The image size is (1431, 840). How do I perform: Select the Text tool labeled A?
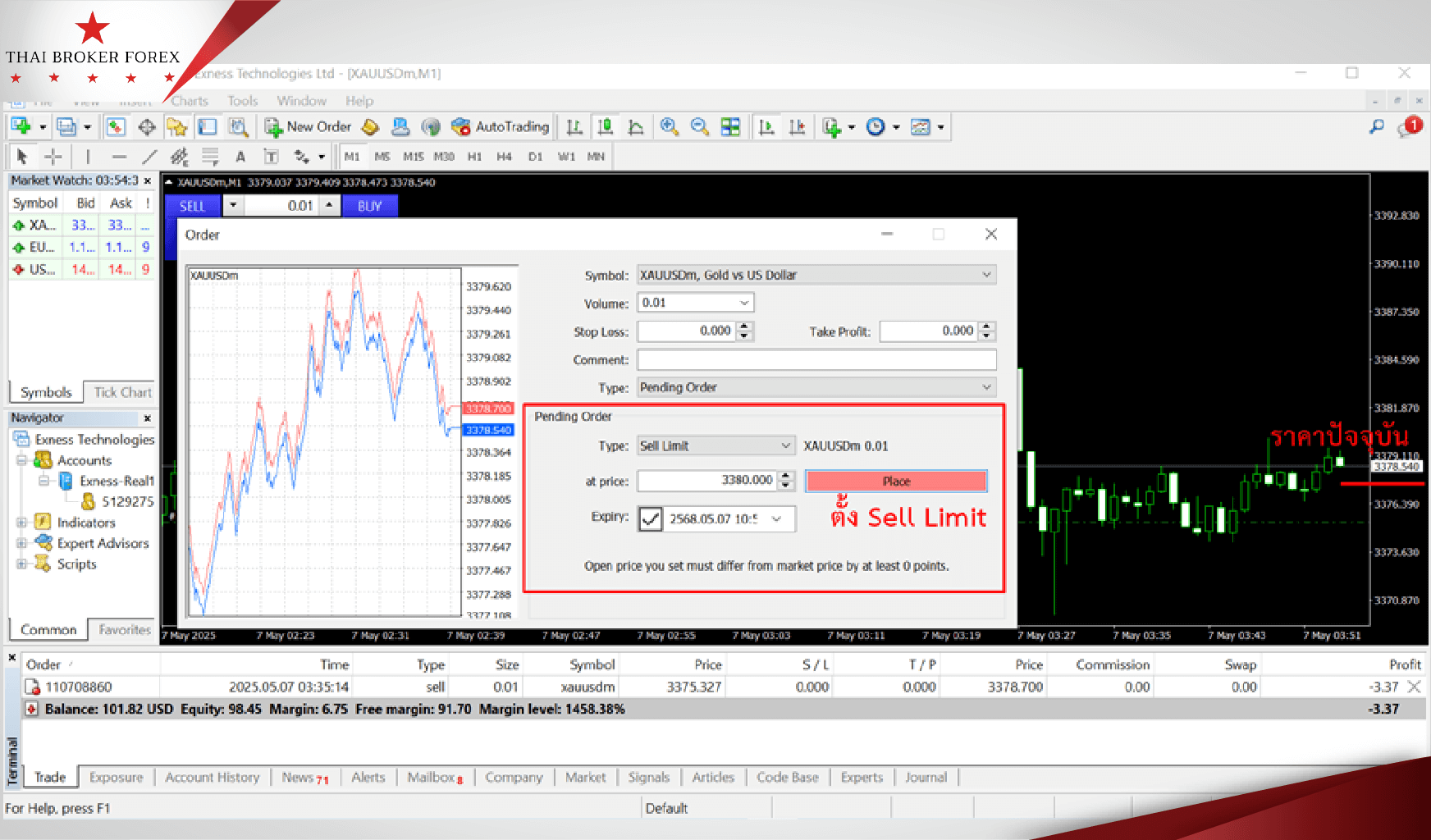(x=240, y=156)
